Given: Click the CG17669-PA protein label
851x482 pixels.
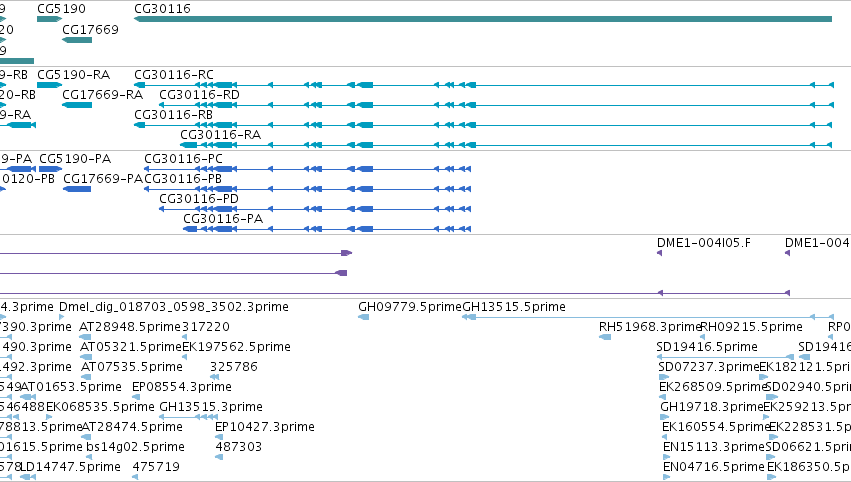Looking at the screenshot, I should (x=103, y=179).
